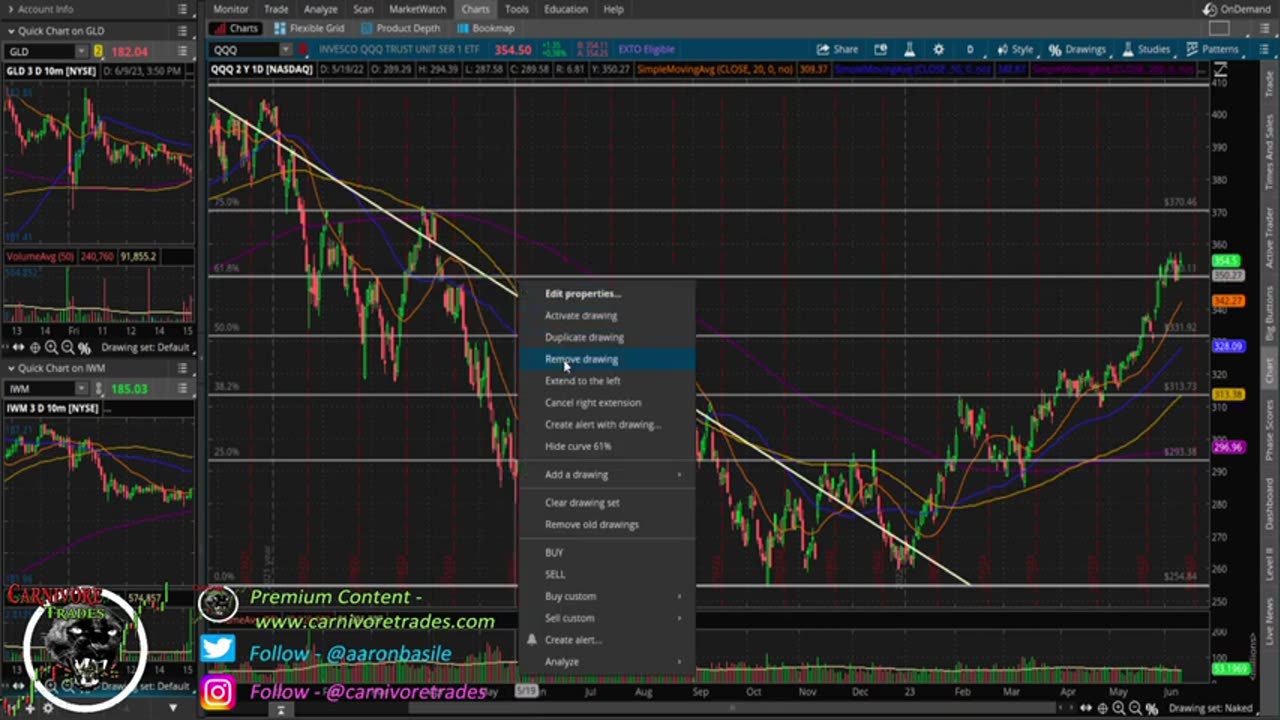
Task: Open the Scan main tab
Action: [363, 9]
